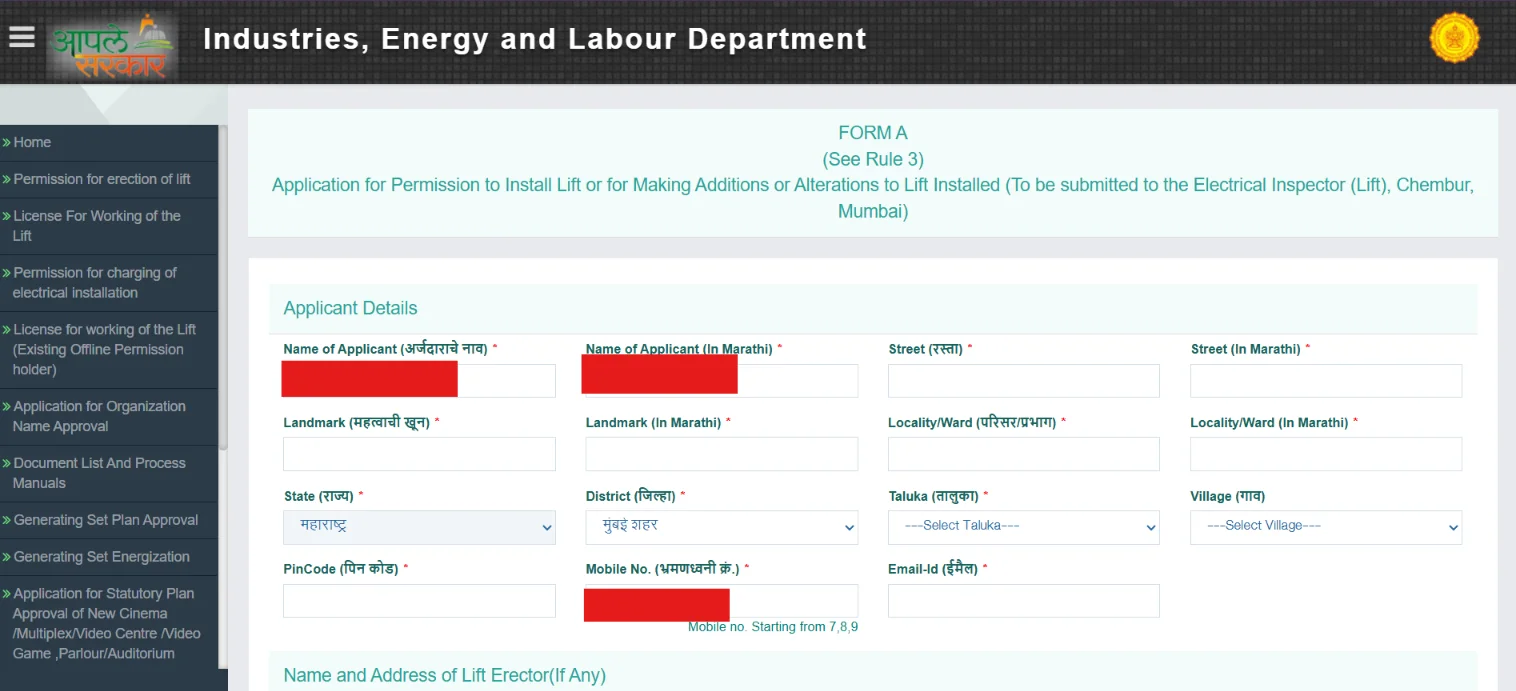Image resolution: width=1516 pixels, height=691 pixels.
Task: Click the '(See Rule 3)' text
Action: pos(873,160)
